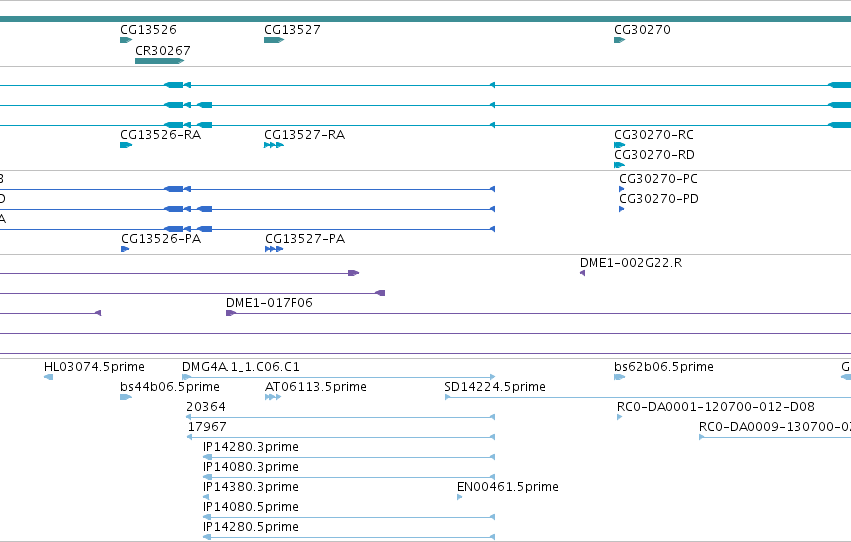The width and height of the screenshot is (851, 542).
Task: Click the CG13527-PA triple-arrow protein glyph
Action: tap(274, 249)
